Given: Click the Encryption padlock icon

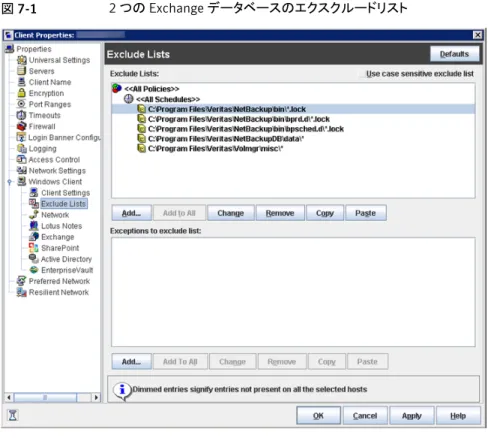Looking at the screenshot, I should tap(22, 93).
